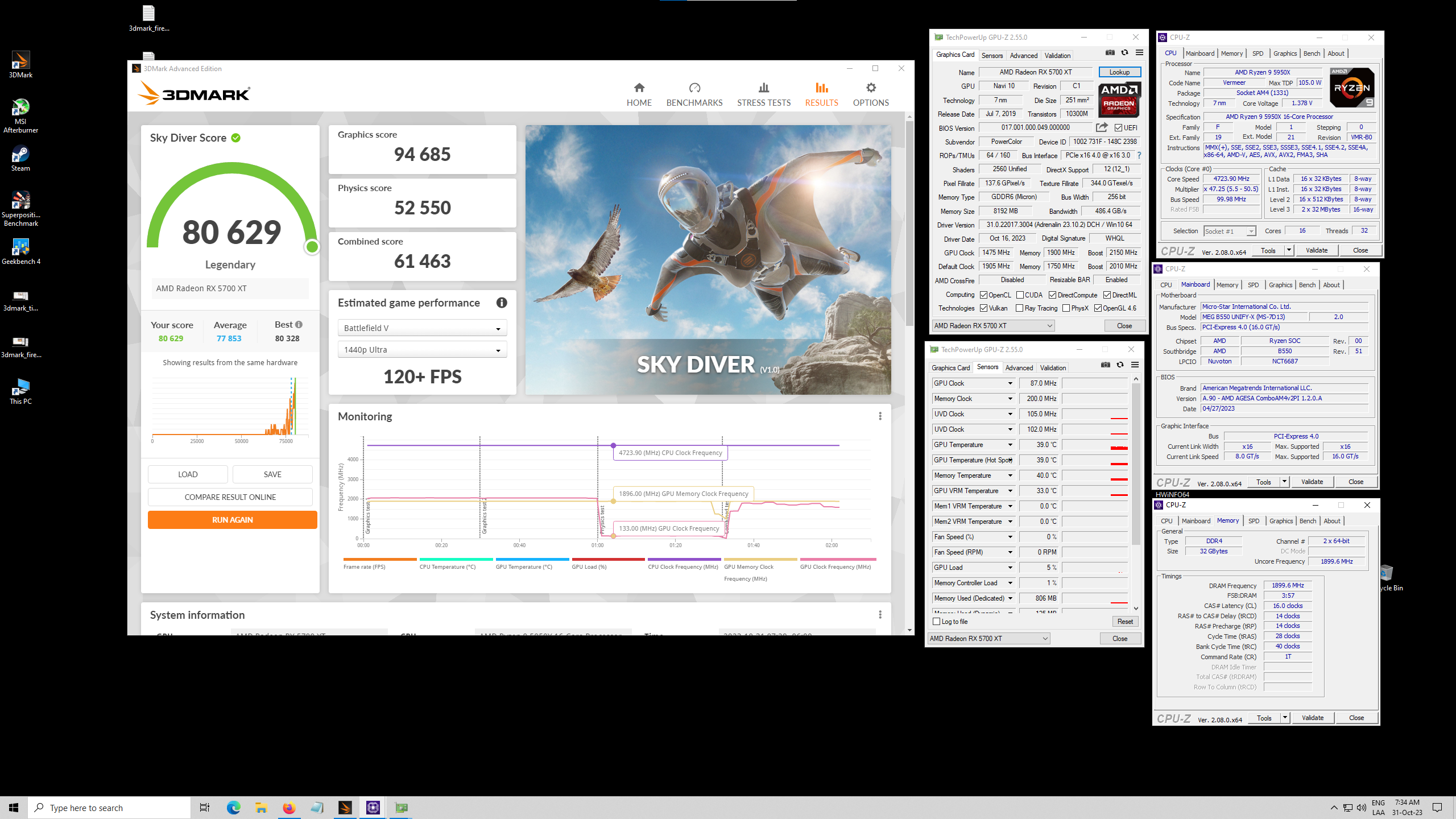Click the Estimated game performance info icon

(501, 303)
